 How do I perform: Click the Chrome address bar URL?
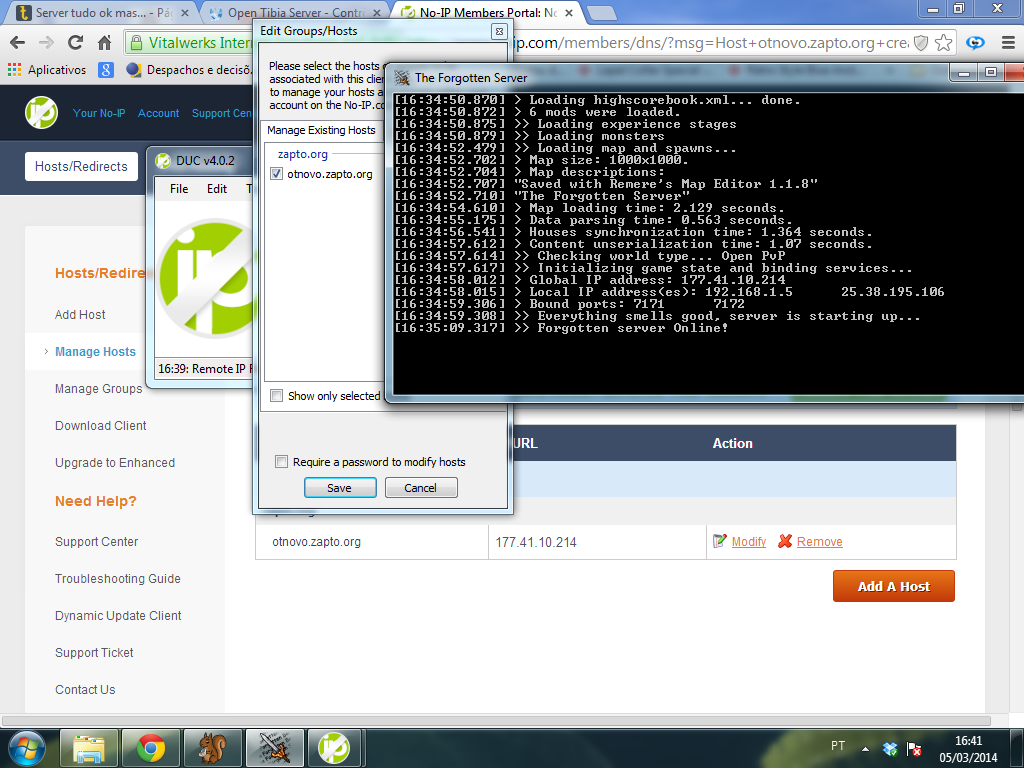[x=711, y=43]
